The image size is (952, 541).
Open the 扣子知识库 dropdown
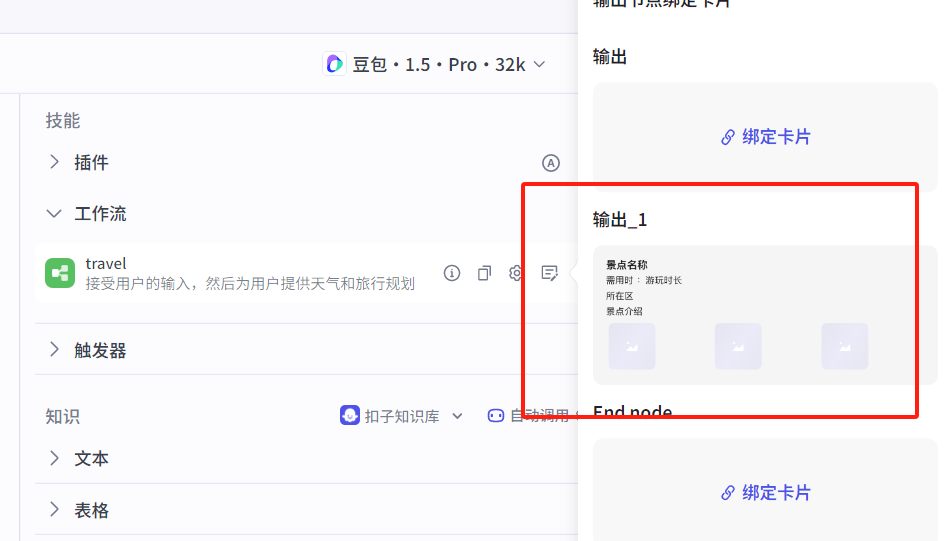[x=401, y=416]
